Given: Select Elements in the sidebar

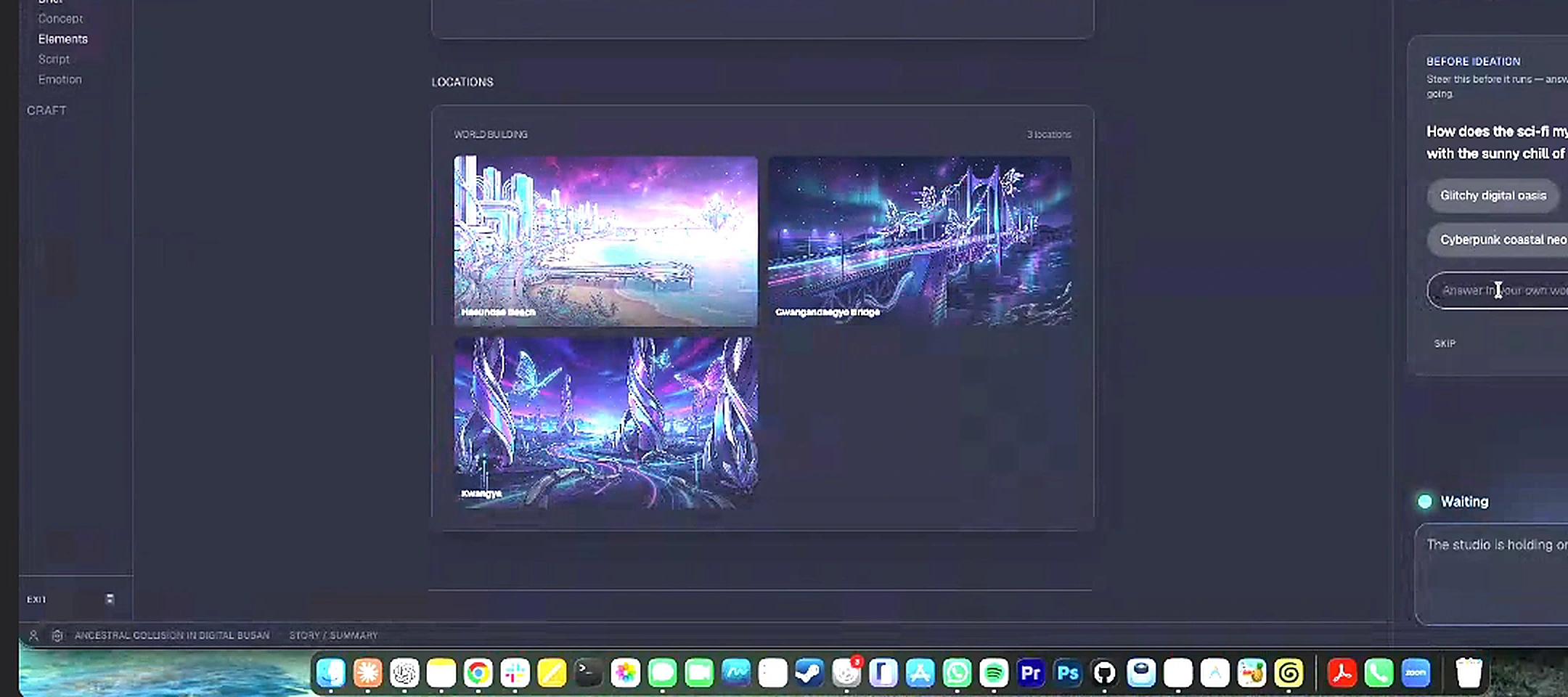Looking at the screenshot, I should pyautogui.click(x=63, y=39).
